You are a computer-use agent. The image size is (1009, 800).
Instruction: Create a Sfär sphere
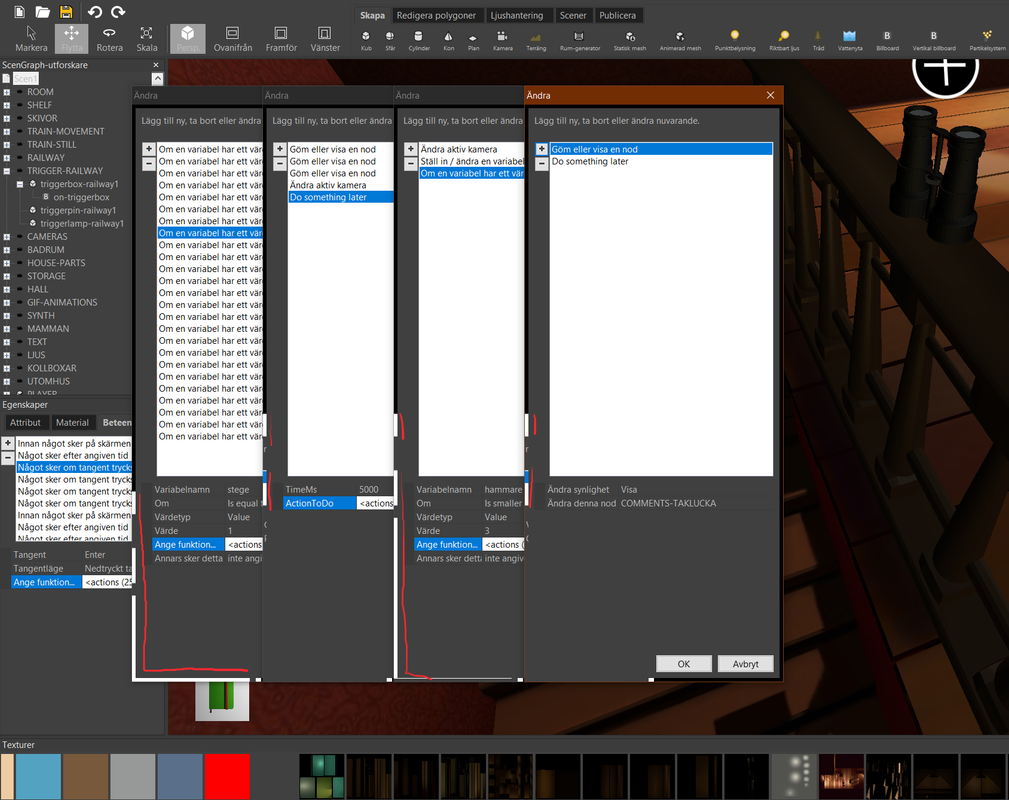pos(390,41)
